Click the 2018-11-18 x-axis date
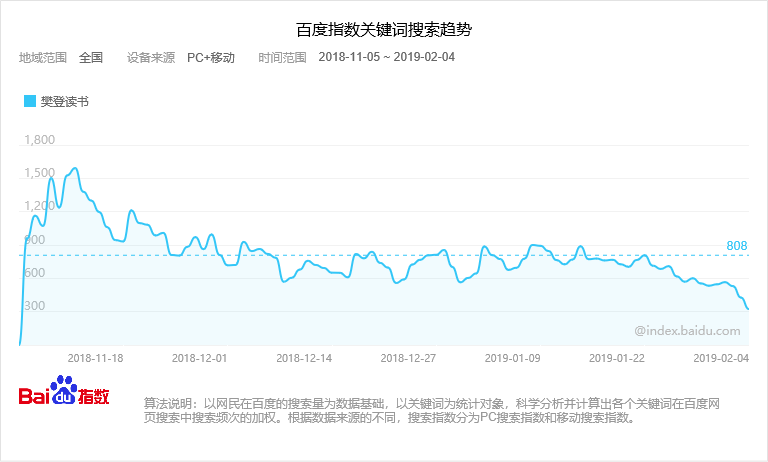The width and height of the screenshot is (768, 462). (x=96, y=358)
